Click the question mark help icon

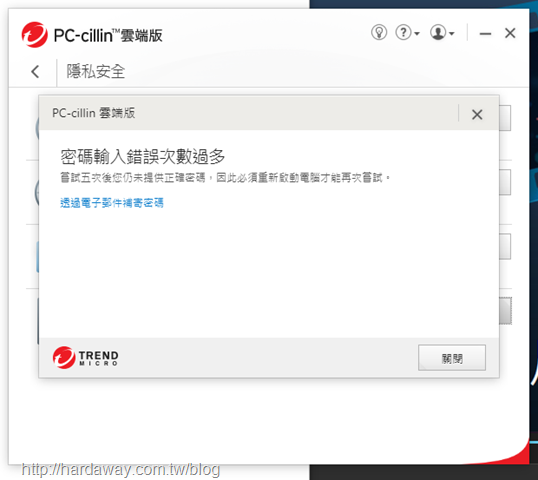pyautogui.click(x=404, y=33)
